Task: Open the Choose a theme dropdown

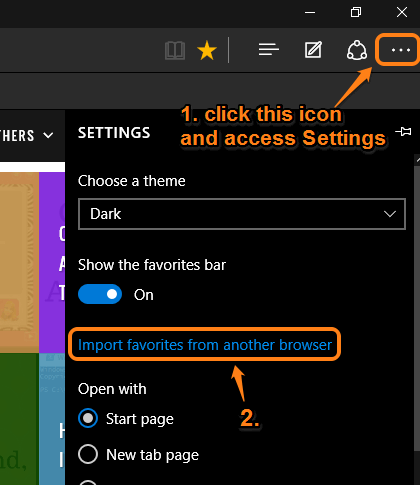Action: coord(242,214)
